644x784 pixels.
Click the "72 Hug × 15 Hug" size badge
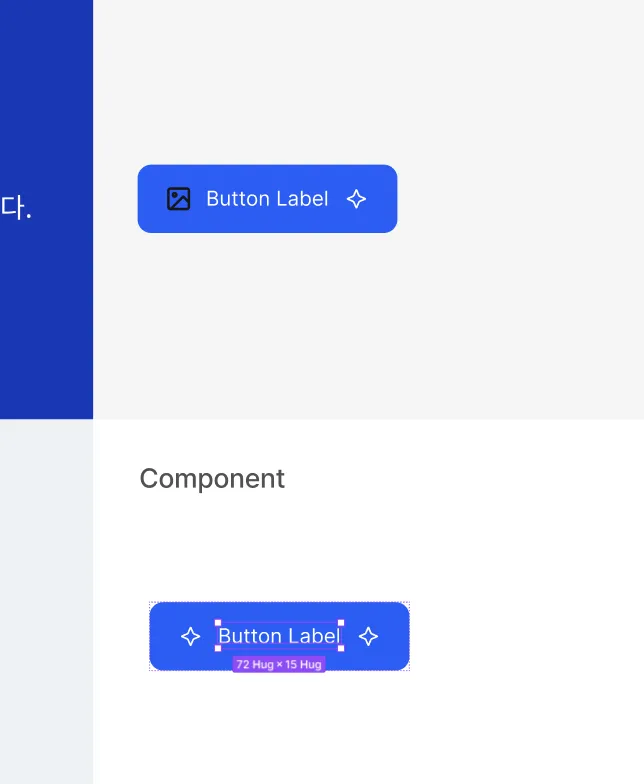point(279,664)
